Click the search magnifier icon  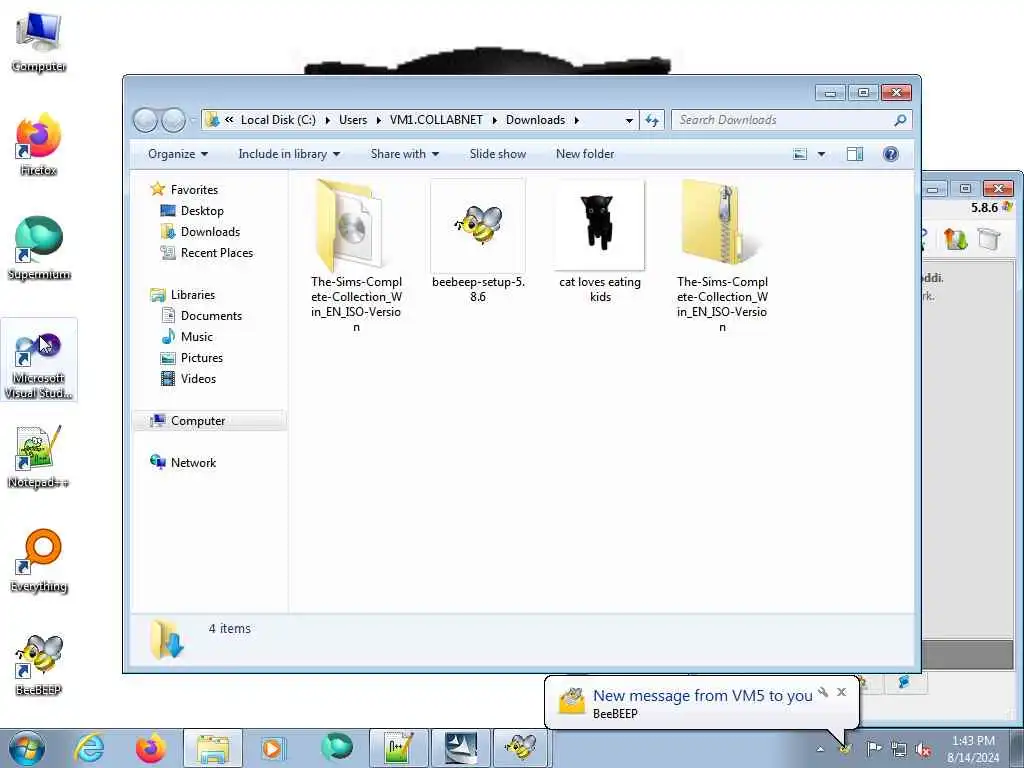[901, 120]
